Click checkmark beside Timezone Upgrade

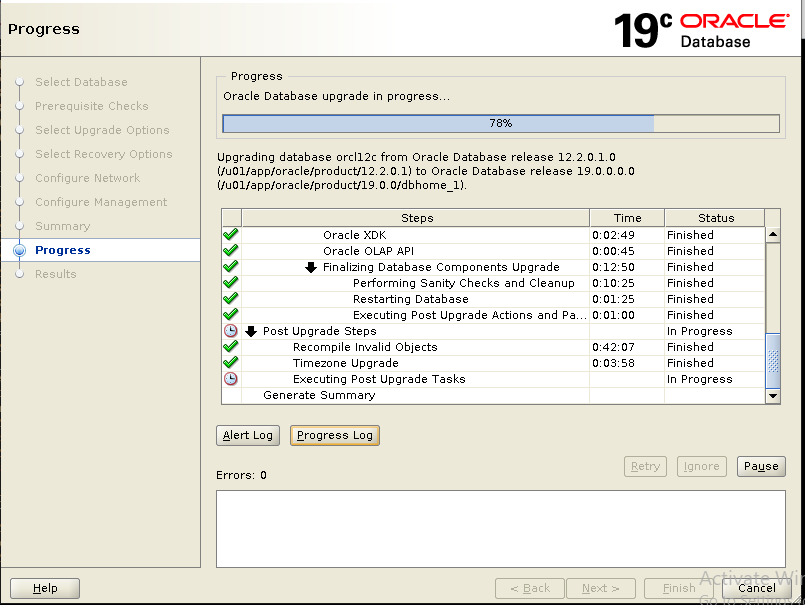coord(231,363)
